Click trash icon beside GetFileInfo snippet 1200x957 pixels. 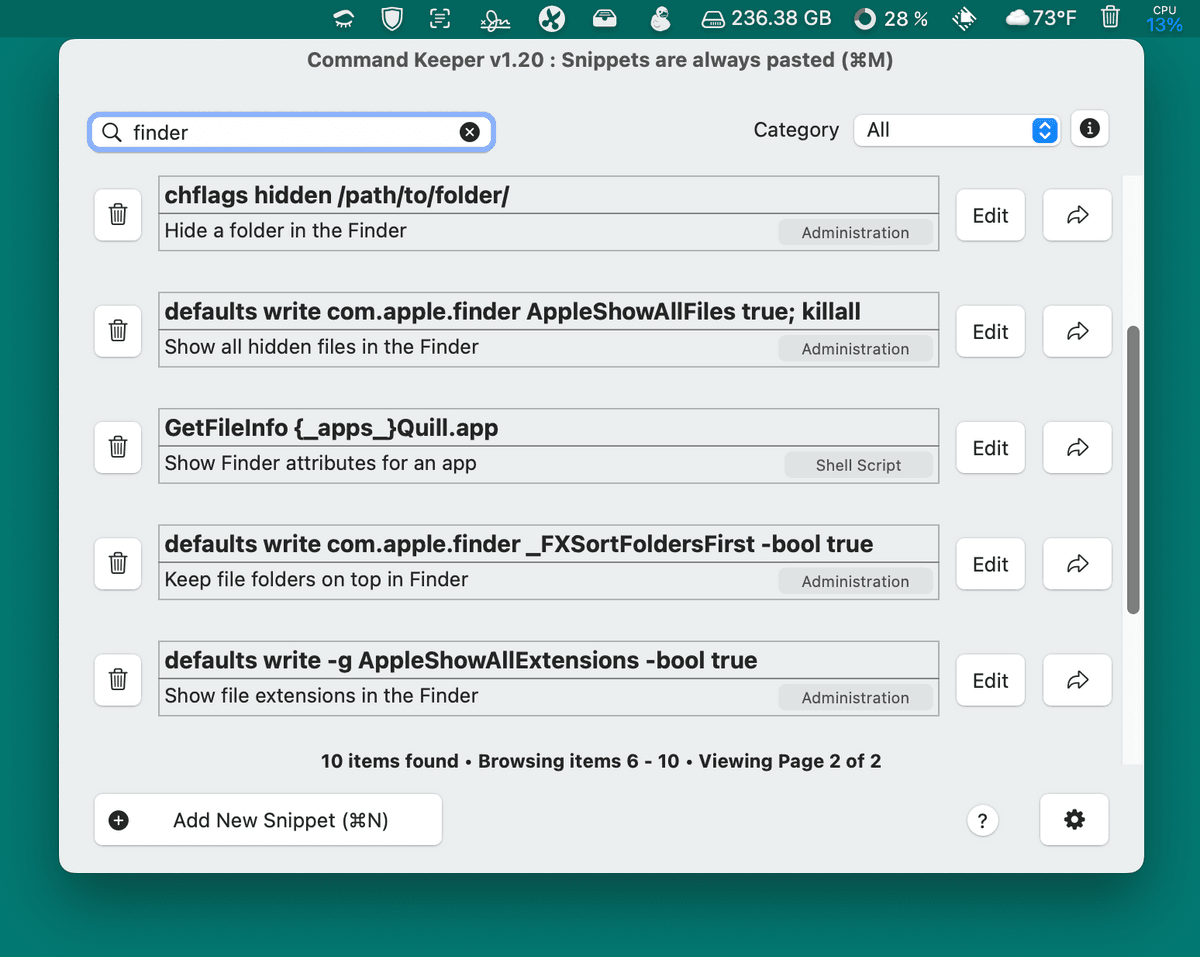117,447
